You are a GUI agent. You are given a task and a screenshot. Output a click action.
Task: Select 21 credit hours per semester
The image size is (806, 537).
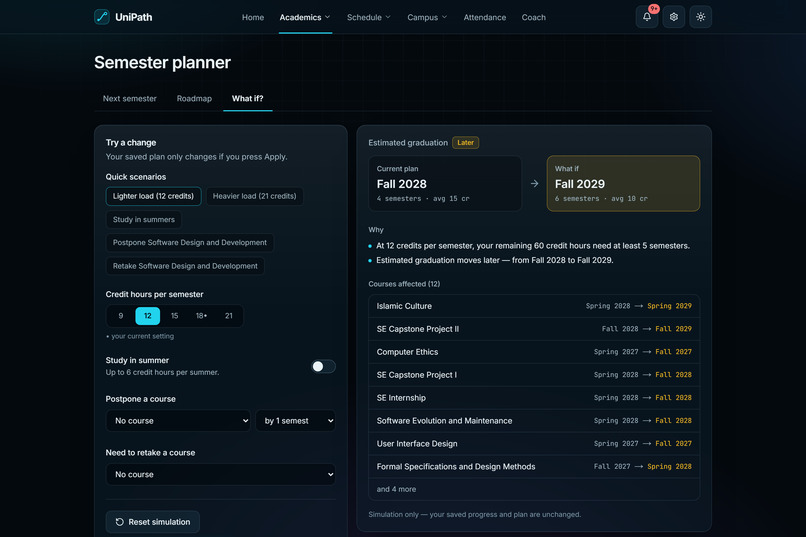click(x=229, y=316)
